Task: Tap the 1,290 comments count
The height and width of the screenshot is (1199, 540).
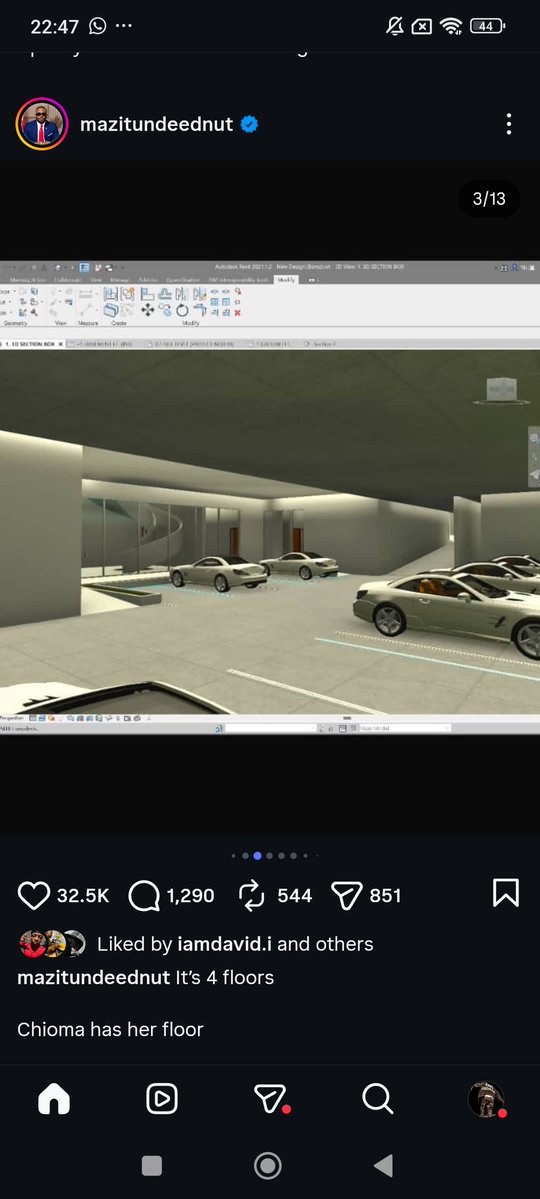Action: (x=190, y=895)
